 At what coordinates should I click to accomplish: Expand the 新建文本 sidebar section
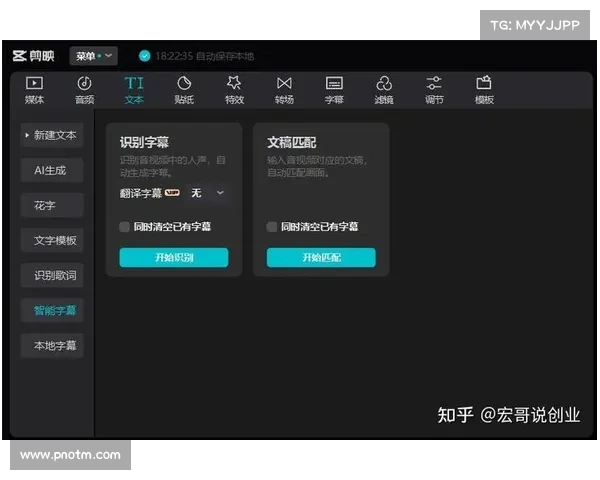point(53,135)
